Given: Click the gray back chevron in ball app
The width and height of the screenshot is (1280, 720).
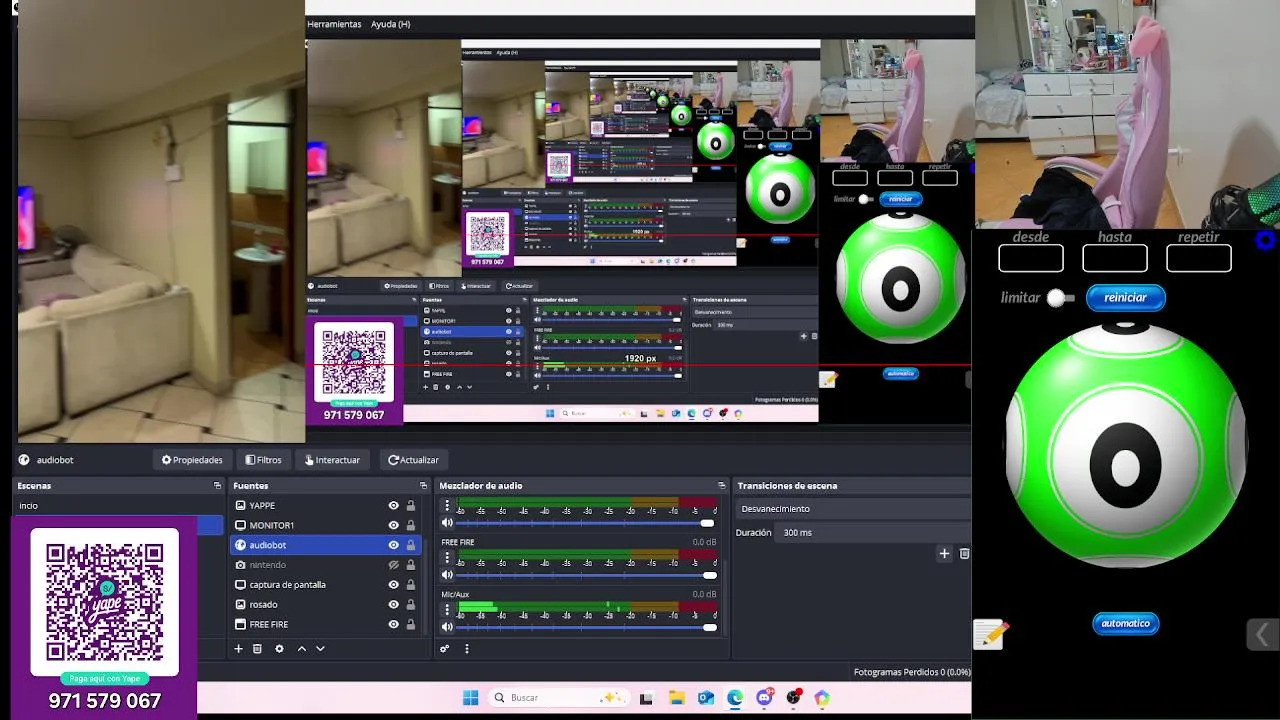Looking at the screenshot, I should pos(1262,634).
